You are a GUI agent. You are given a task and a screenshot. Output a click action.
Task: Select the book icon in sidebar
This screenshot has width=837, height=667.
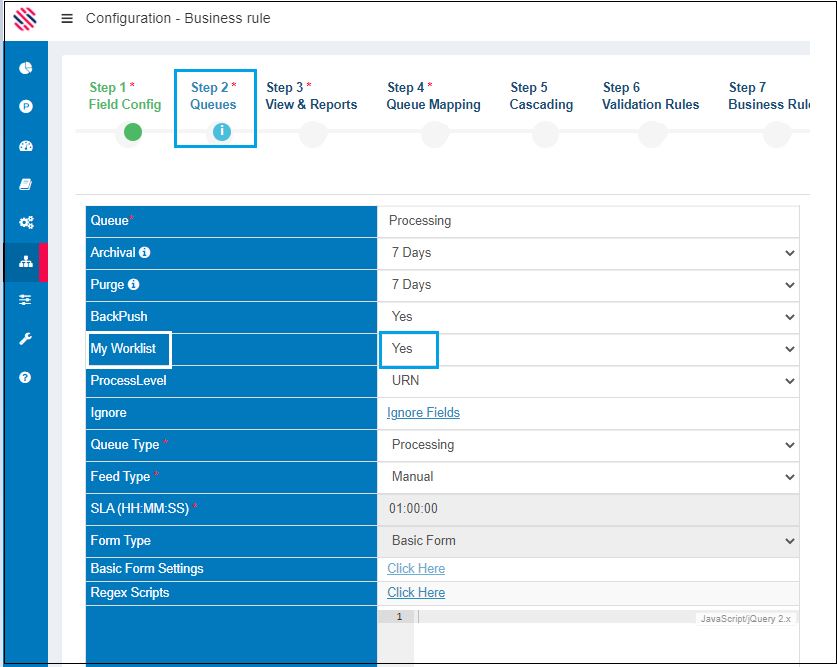[26, 184]
